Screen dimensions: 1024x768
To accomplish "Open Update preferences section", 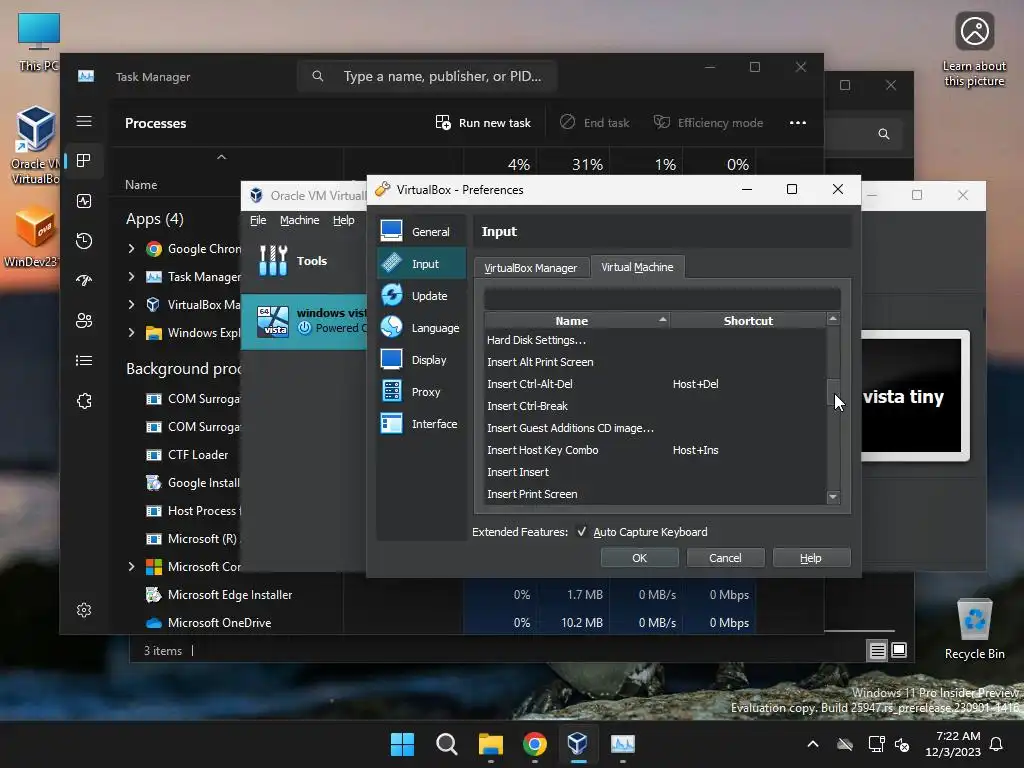I will 421,295.
